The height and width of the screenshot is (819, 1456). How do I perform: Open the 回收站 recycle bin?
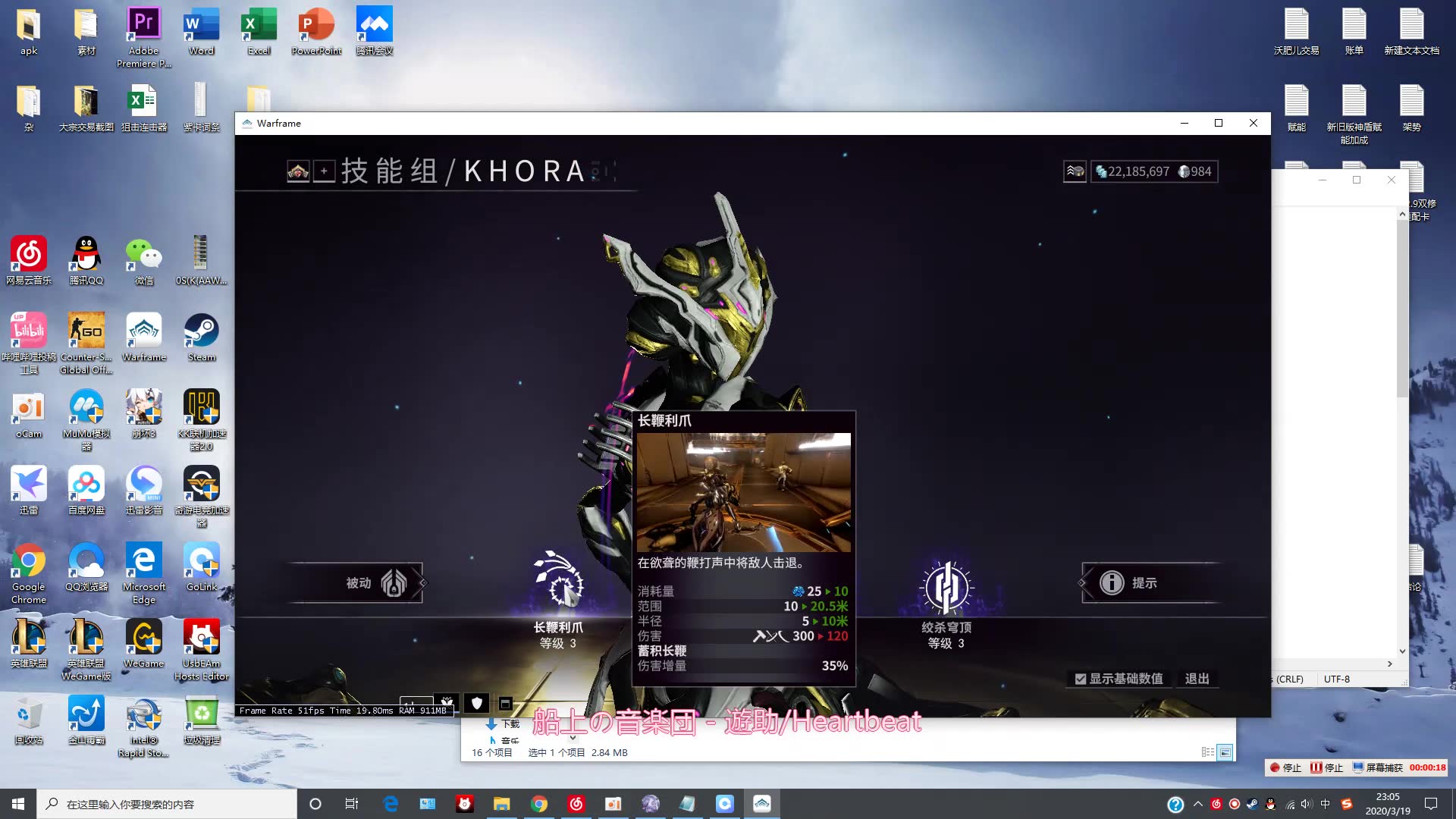click(x=29, y=720)
